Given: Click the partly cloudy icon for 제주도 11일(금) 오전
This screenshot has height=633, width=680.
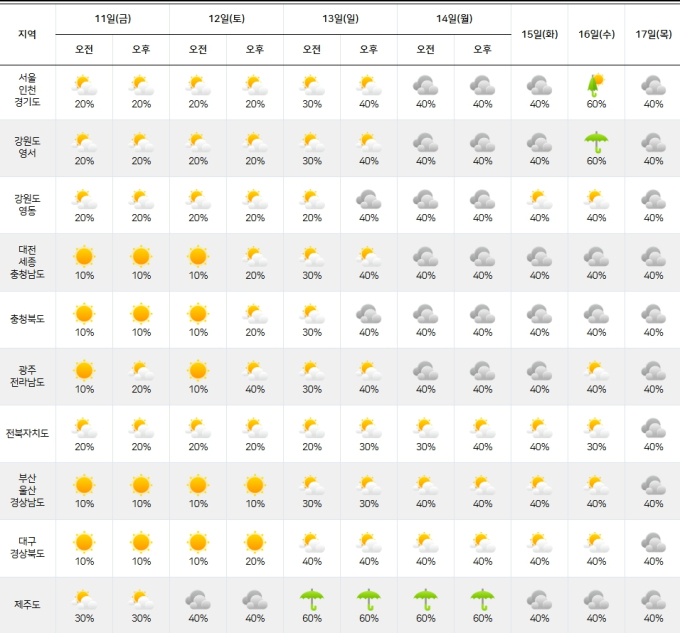Looking at the screenshot, I should coord(84,600).
